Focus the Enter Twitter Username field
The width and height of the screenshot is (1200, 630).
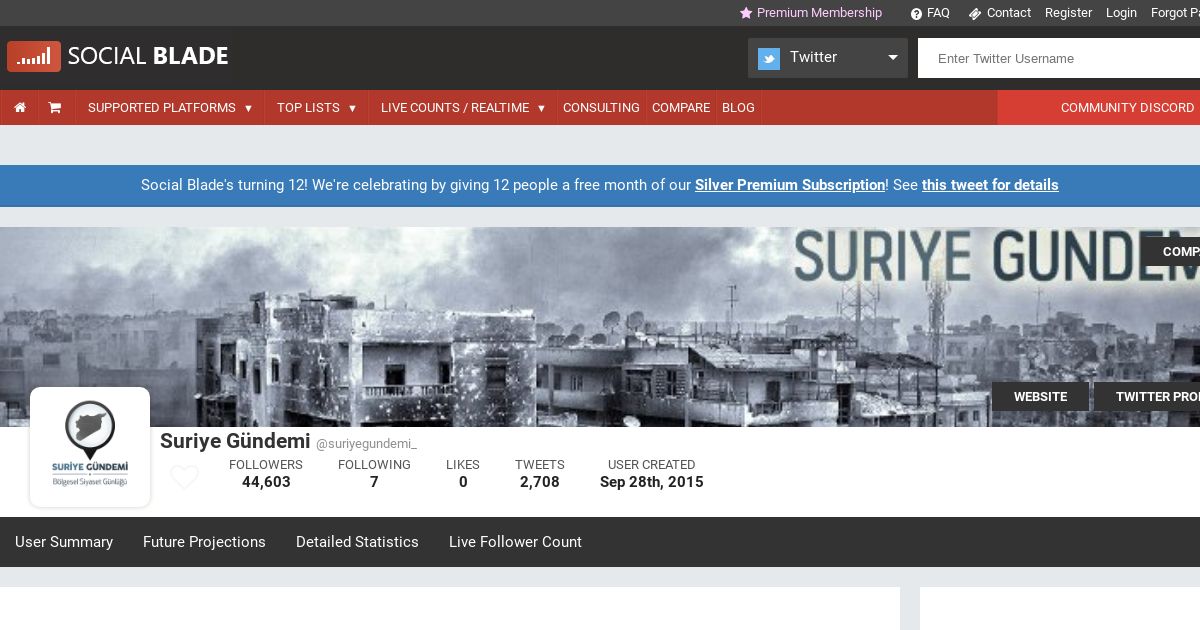pos(1059,58)
